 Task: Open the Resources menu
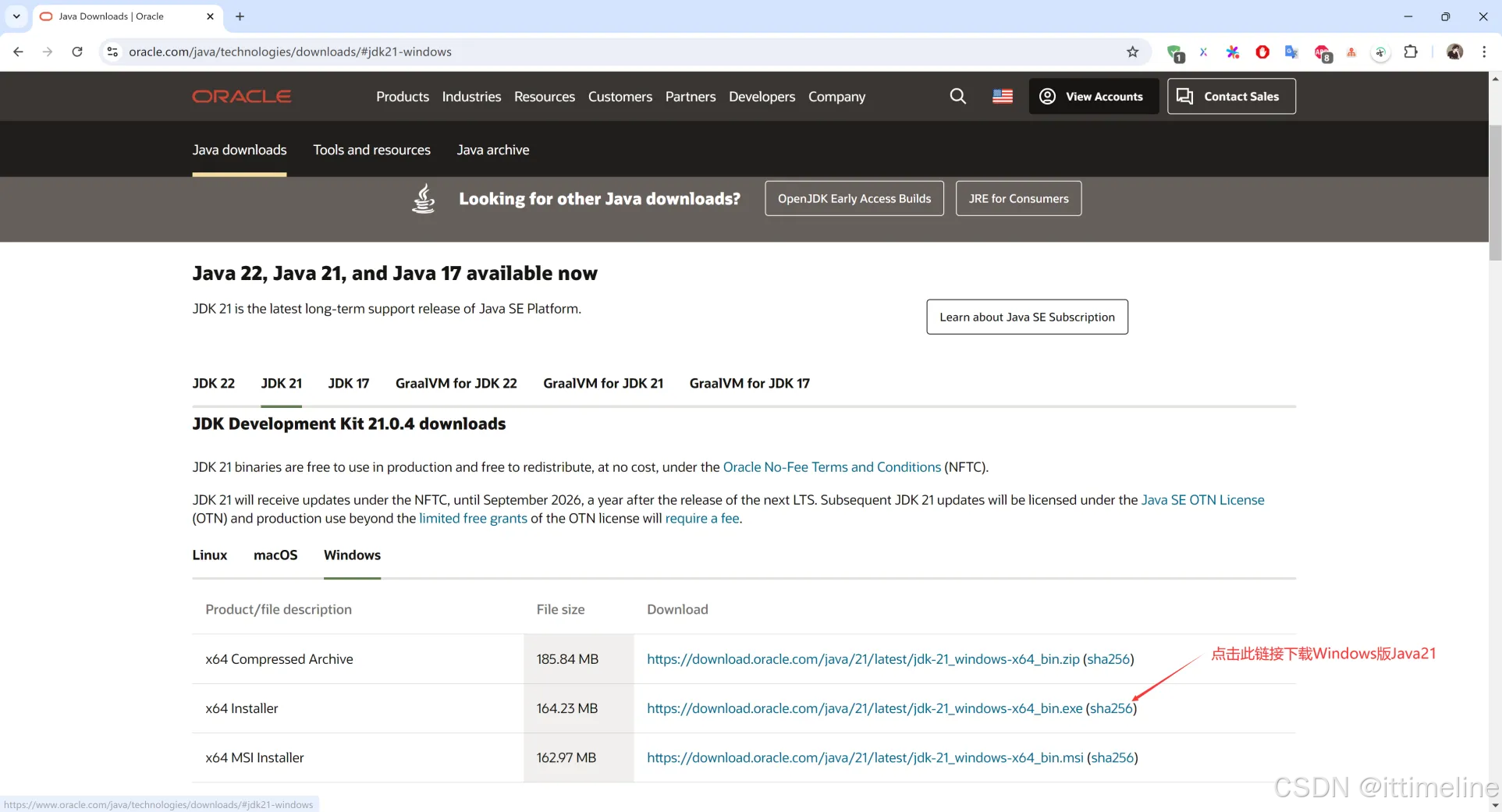point(545,96)
